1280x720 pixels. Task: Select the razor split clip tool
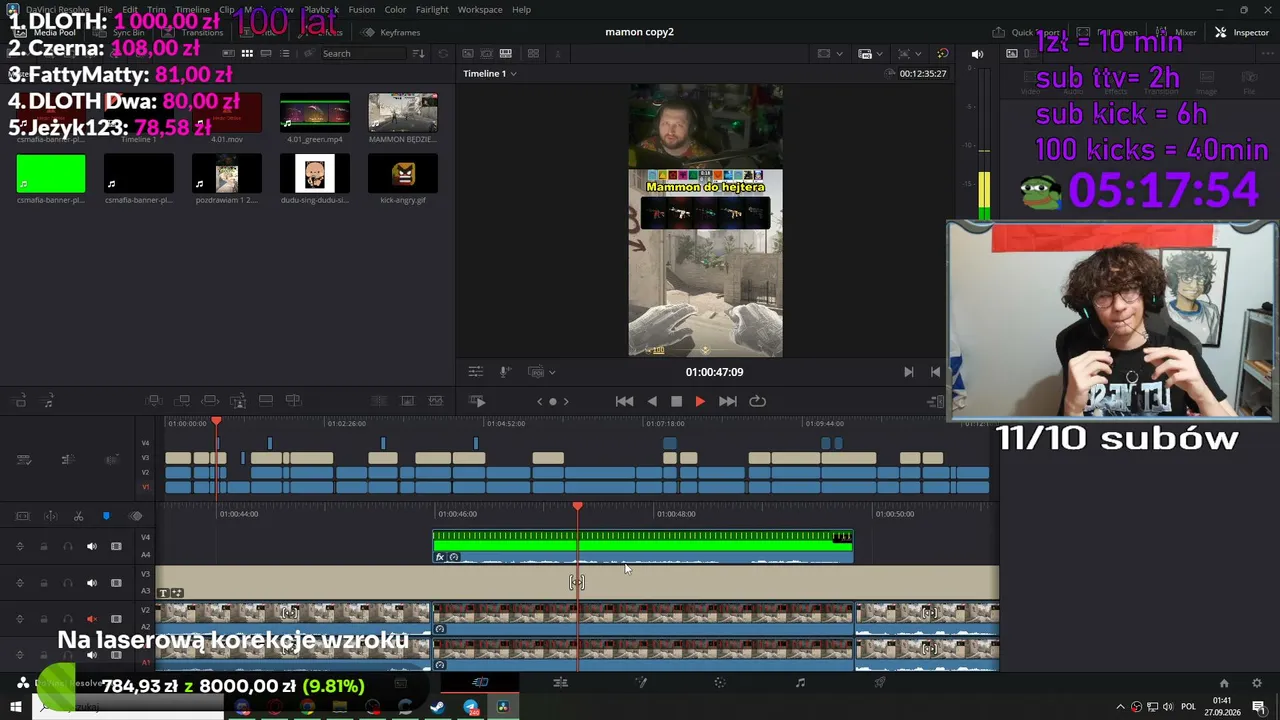coord(78,516)
